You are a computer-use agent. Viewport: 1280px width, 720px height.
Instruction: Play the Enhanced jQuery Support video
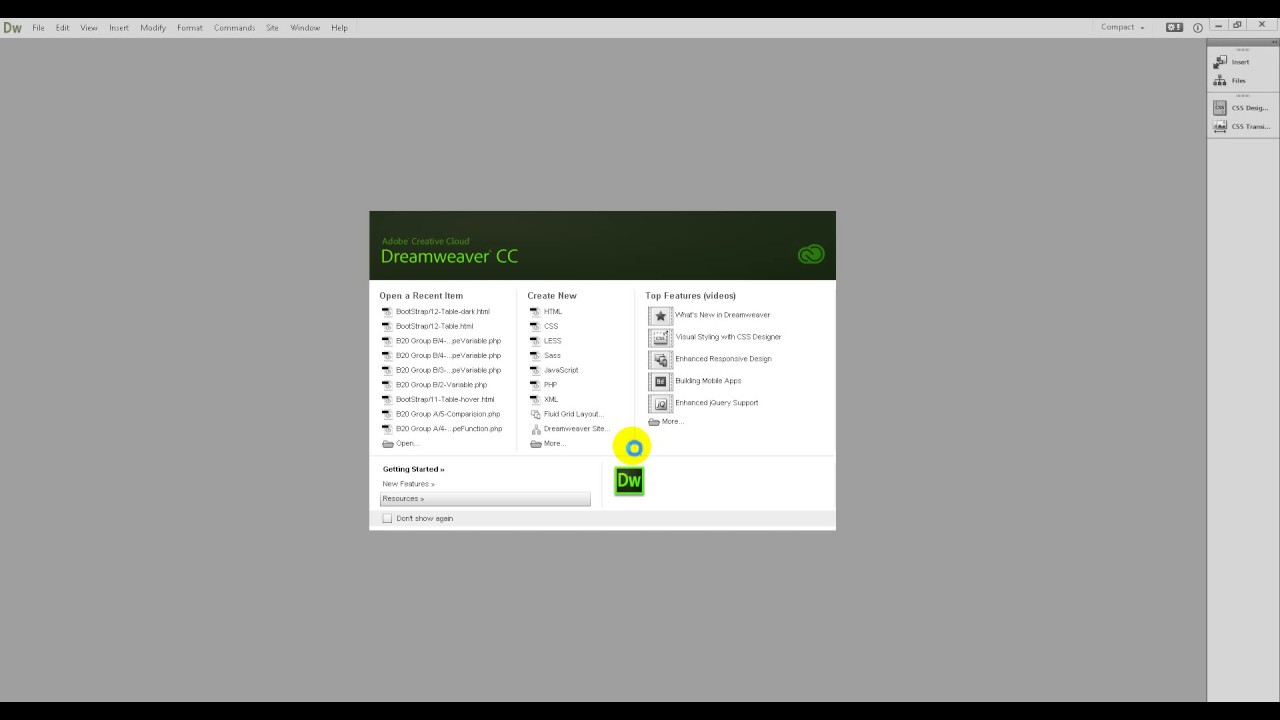click(704, 403)
